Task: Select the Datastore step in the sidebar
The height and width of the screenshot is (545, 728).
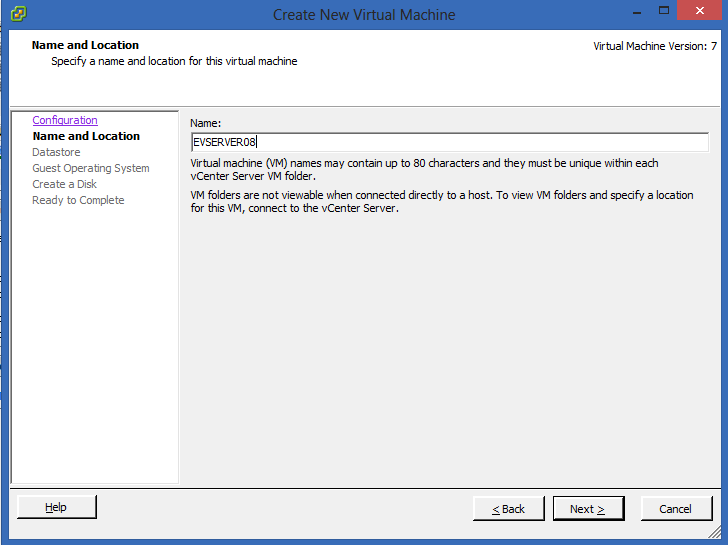Action: point(56,152)
